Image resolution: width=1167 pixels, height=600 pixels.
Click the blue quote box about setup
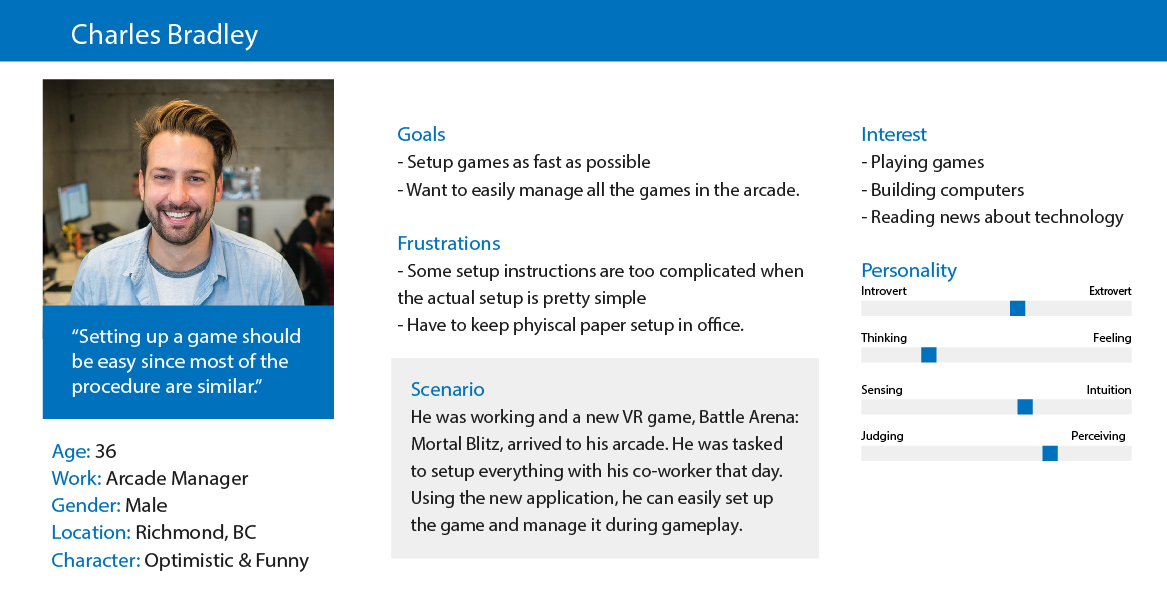(188, 362)
